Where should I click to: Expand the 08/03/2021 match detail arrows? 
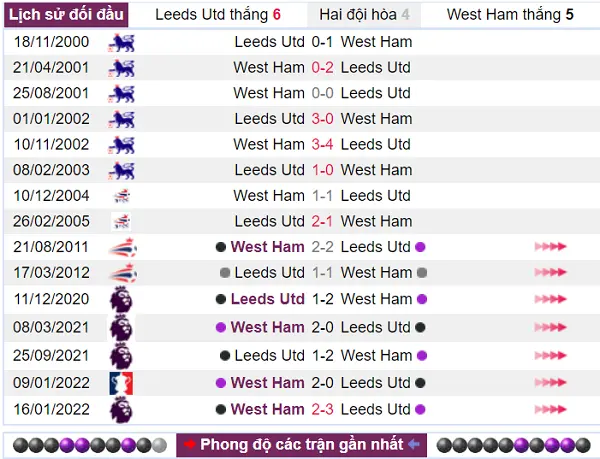[550, 327]
